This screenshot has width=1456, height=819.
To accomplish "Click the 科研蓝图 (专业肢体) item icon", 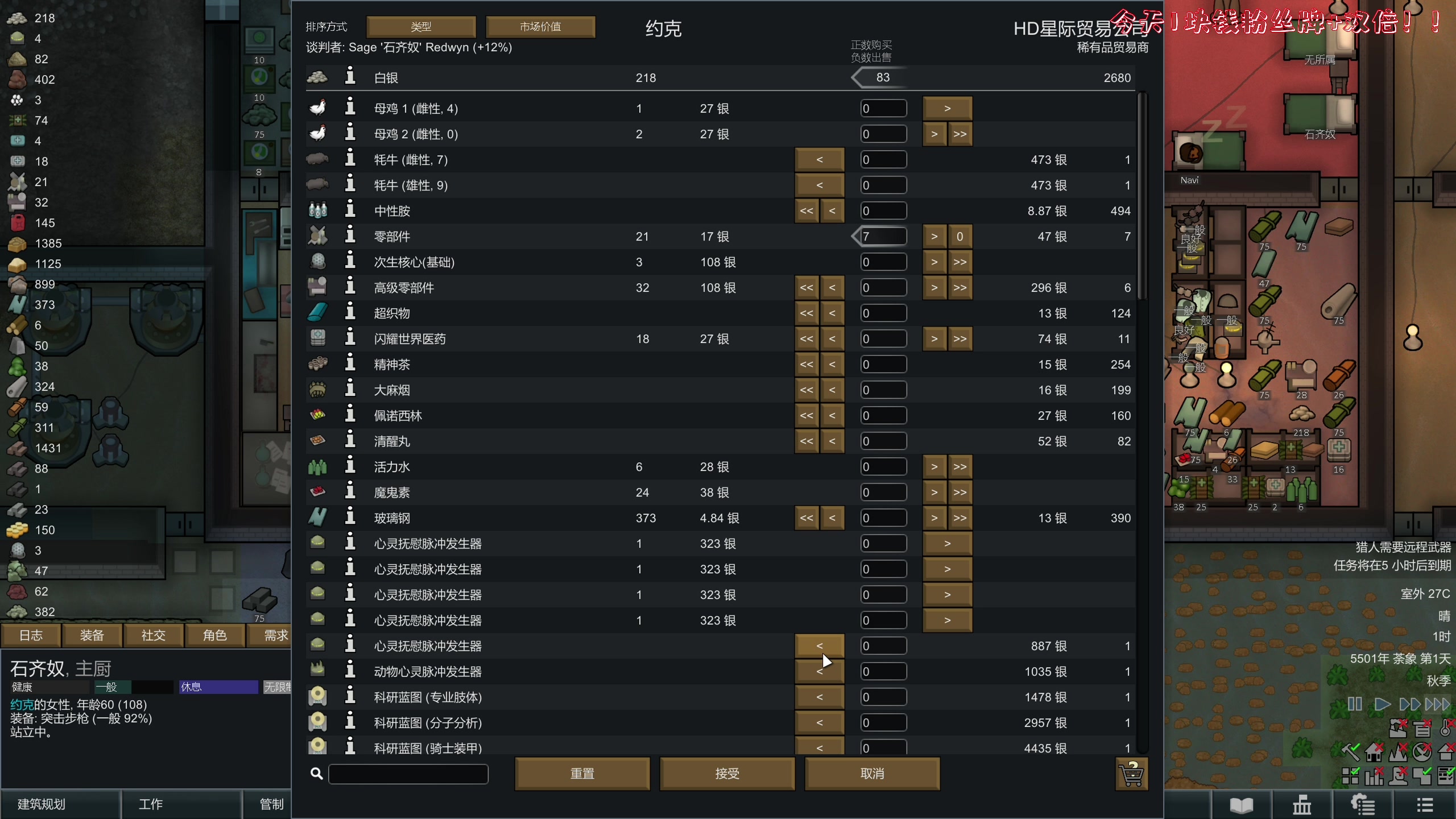I will pyautogui.click(x=317, y=697).
